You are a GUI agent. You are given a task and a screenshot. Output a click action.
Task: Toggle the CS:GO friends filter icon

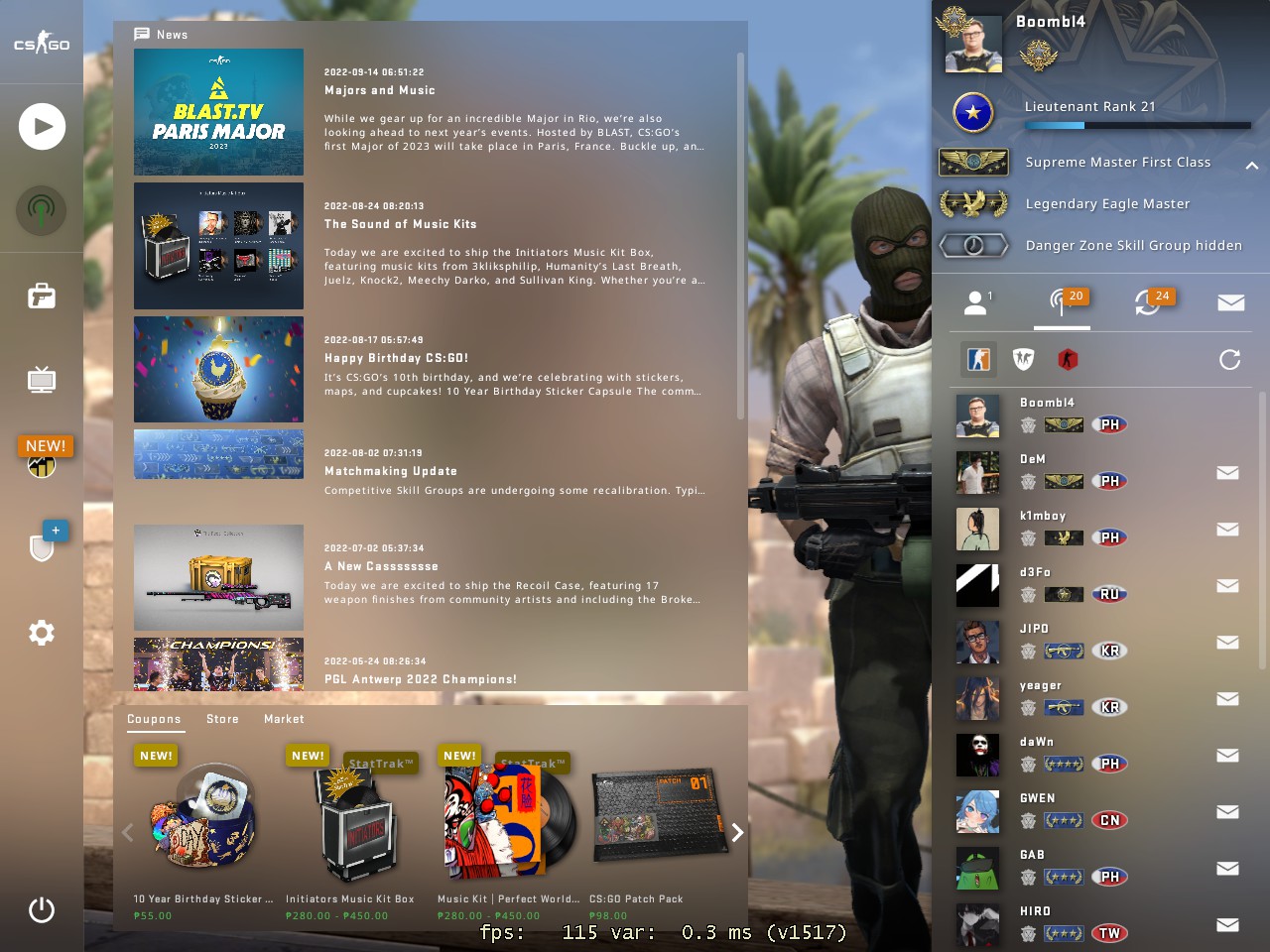(979, 359)
